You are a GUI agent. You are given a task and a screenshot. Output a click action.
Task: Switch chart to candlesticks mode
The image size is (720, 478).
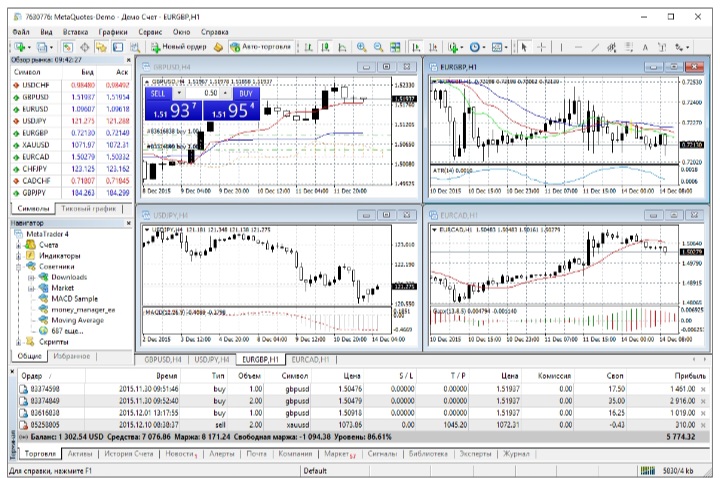click(326, 47)
